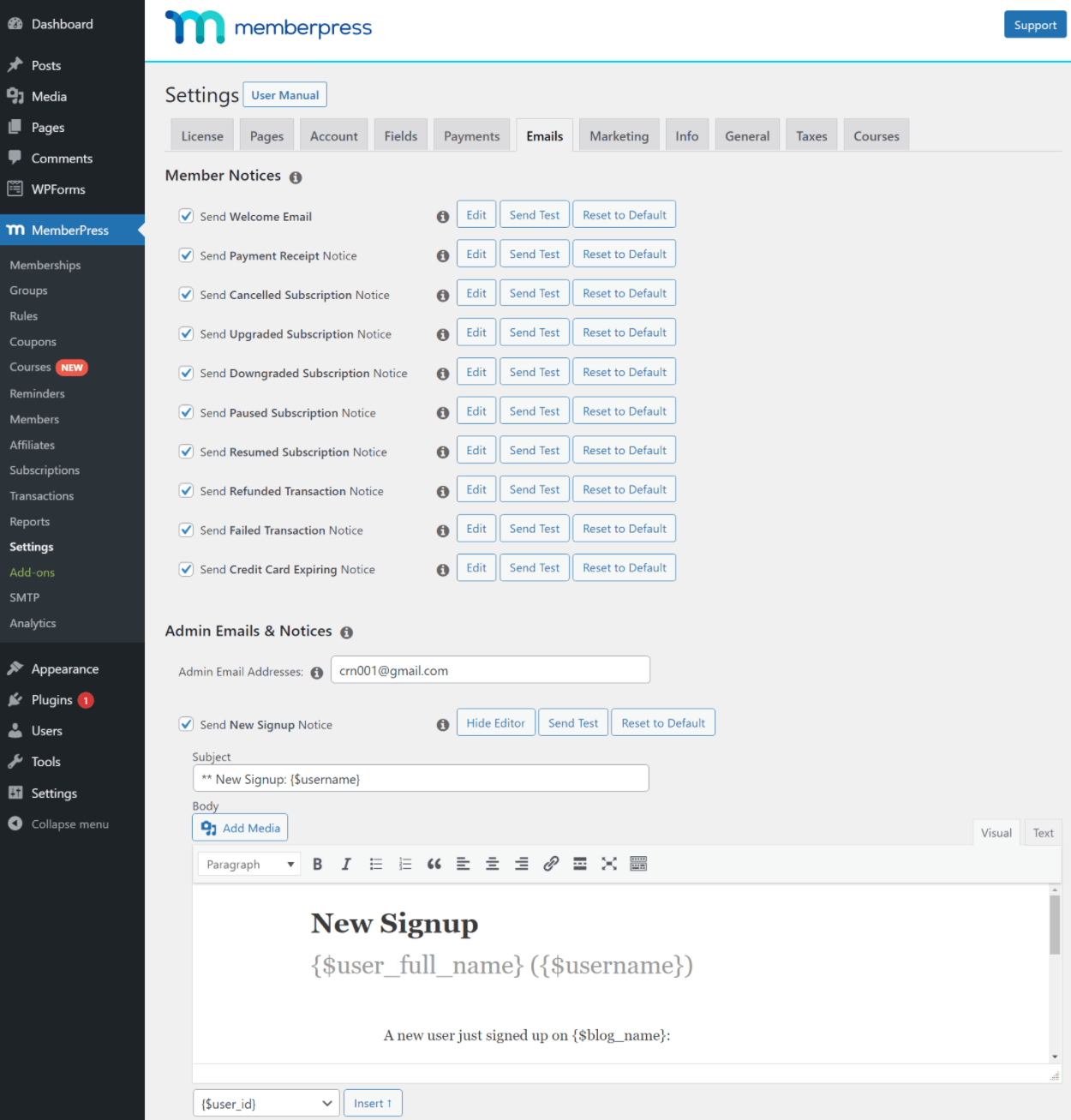Screen dimensions: 1071x1120
Task: Open the User Manual
Action: click(285, 95)
